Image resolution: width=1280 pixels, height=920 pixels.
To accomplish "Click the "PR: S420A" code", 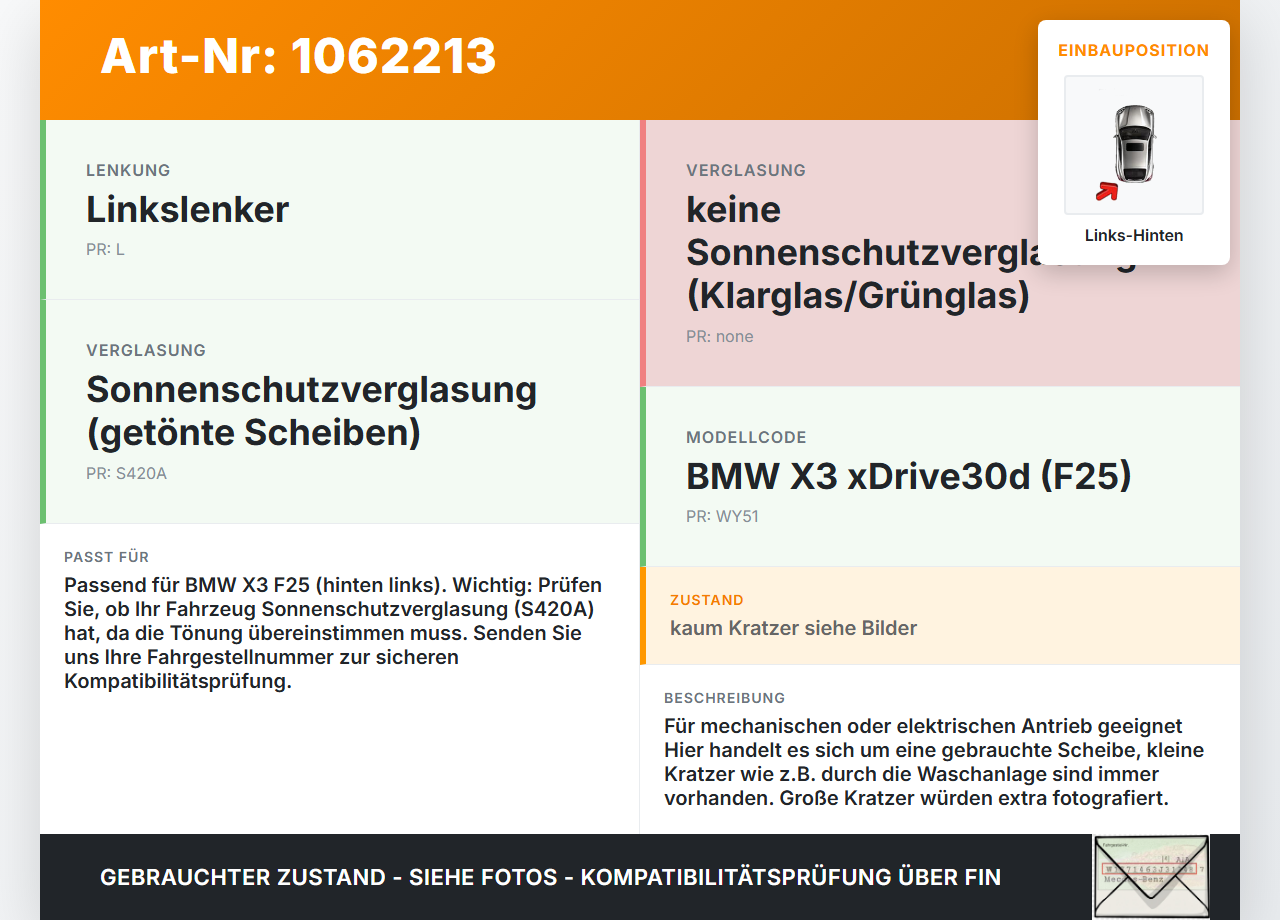I will coord(126,473).
